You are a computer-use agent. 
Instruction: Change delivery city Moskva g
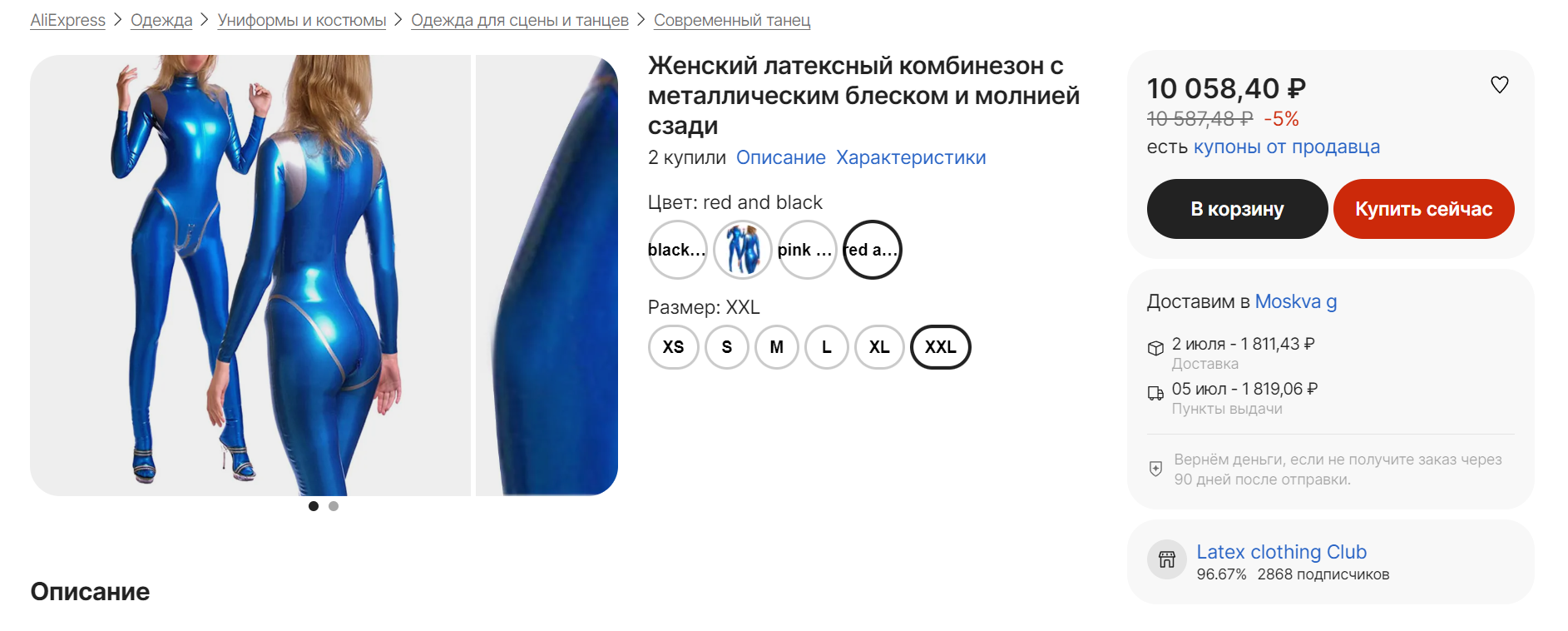point(1295,301)
